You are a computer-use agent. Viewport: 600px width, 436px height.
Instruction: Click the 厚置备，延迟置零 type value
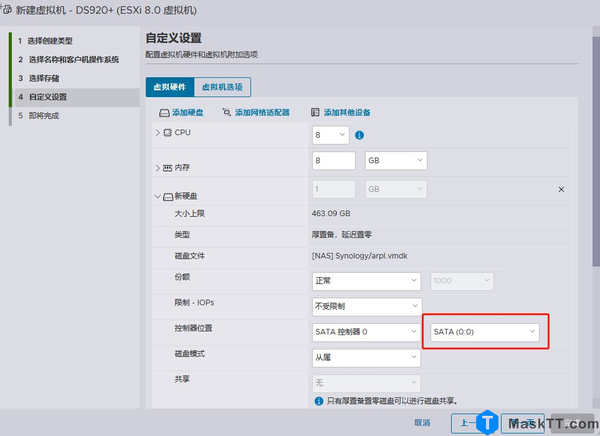[x=342, y=234]
